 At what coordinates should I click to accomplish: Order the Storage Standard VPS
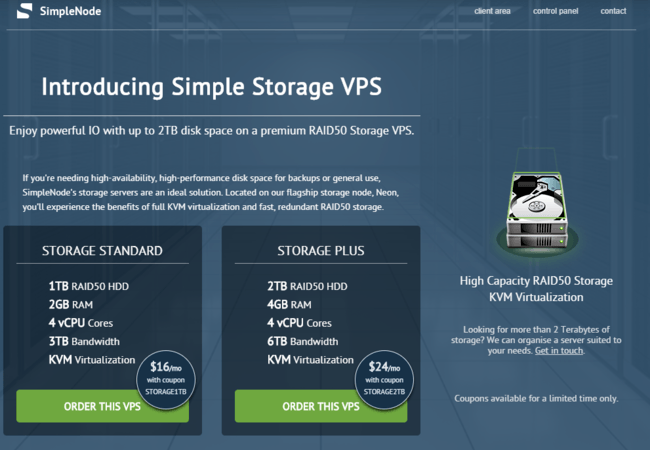tap(102, 406)
